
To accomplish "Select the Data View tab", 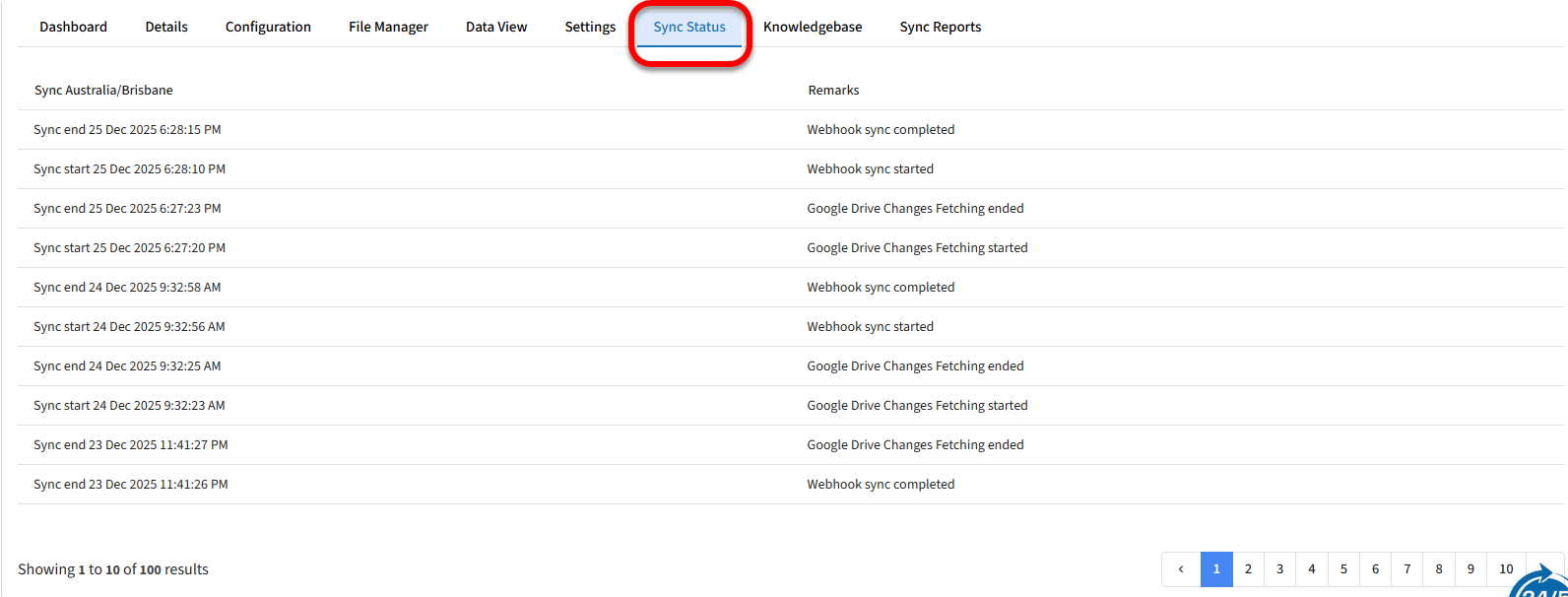I will tap(496, 27).
